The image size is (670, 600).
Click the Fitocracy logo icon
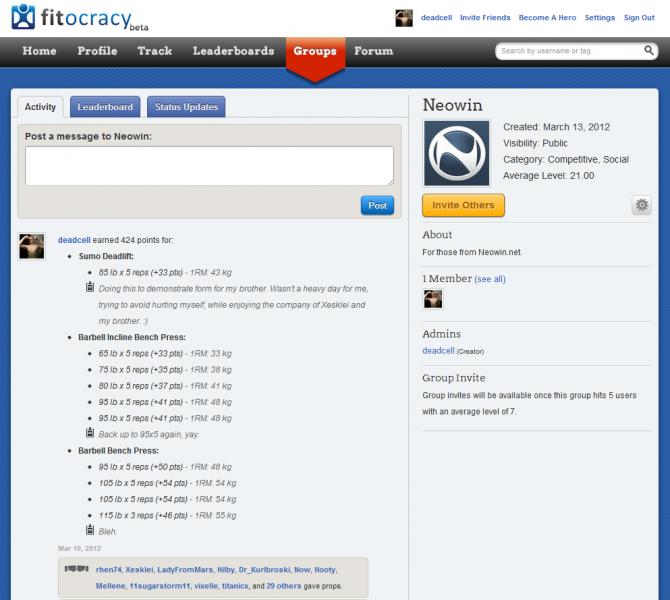(x=23, y=17)
